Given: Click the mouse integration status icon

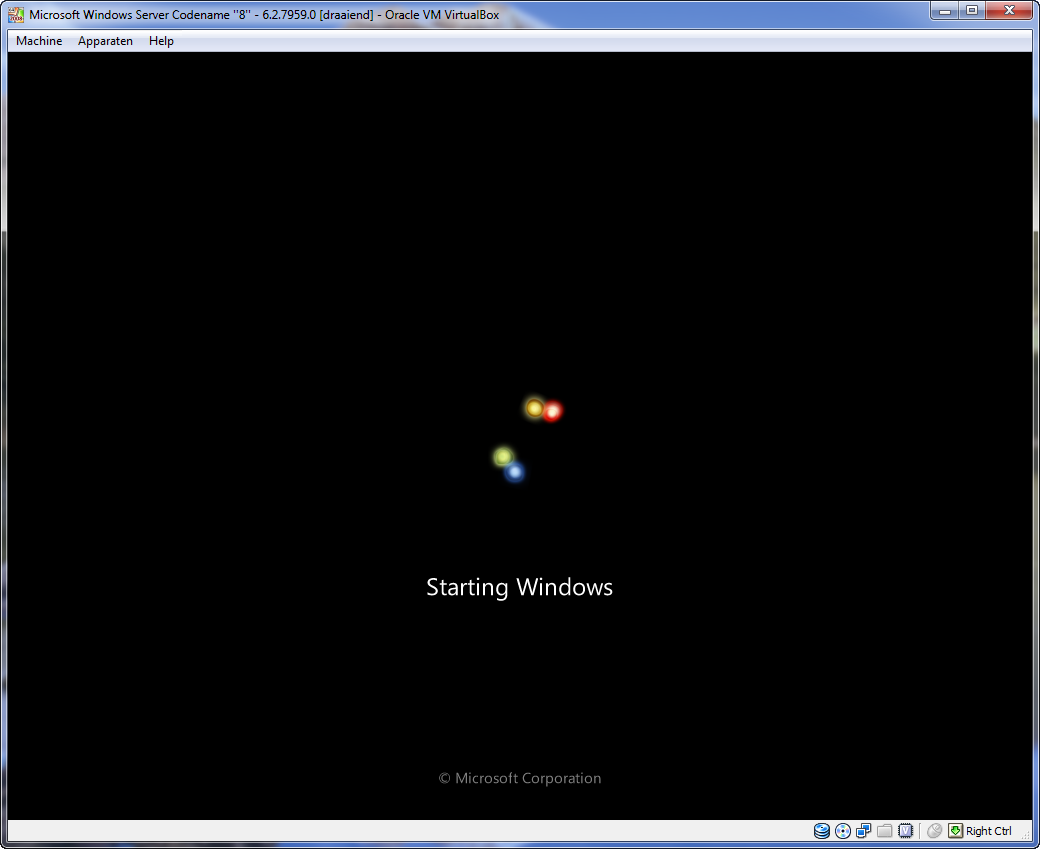Looking at the screenshot, I should 935,831.
